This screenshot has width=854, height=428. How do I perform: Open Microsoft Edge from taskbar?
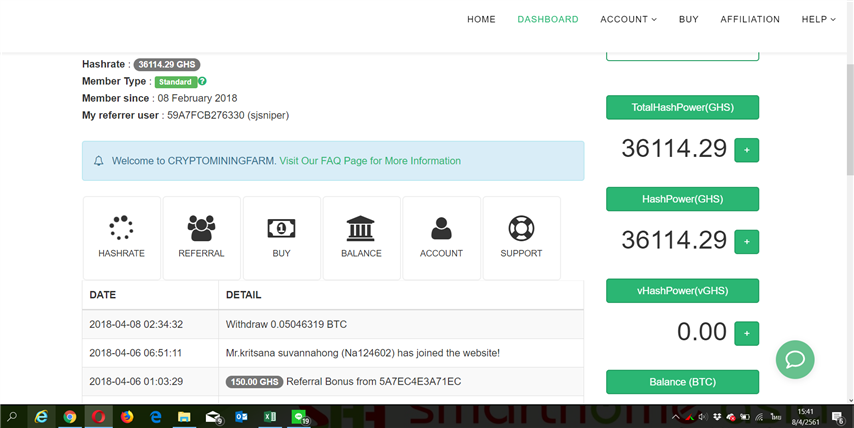point(156,417)
